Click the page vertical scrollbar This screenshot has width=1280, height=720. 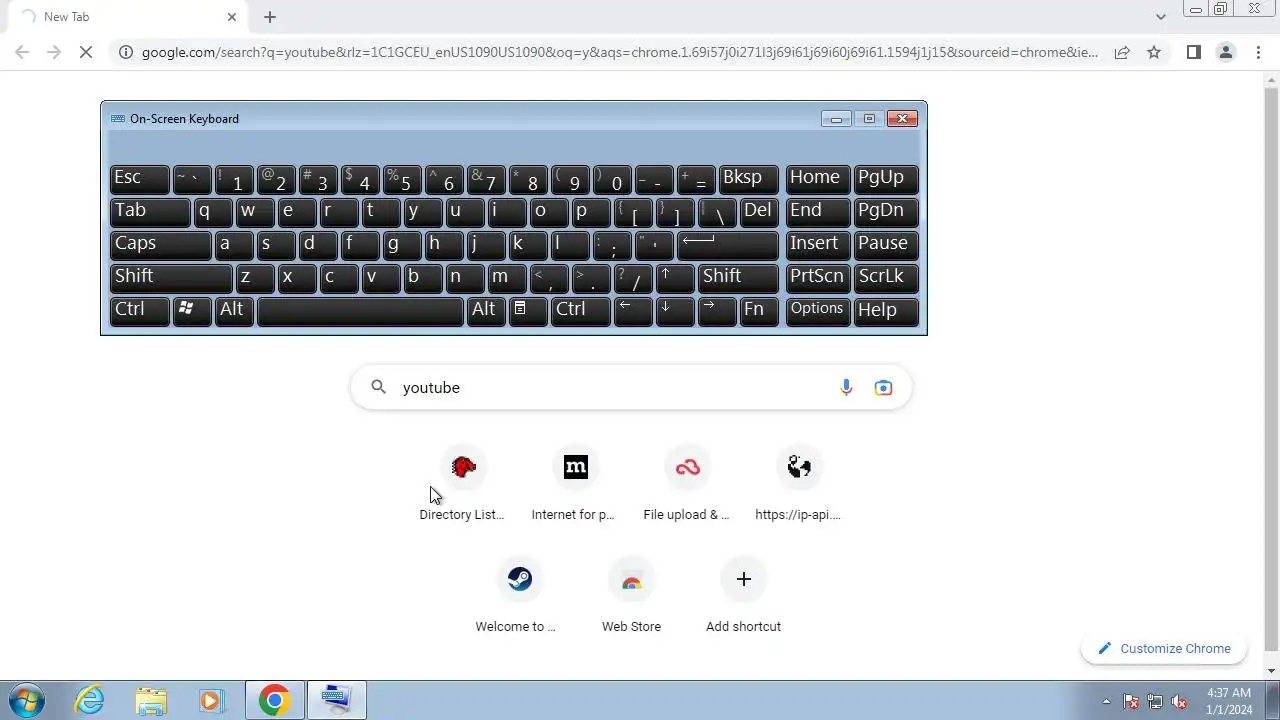(x=1272, y=370)
